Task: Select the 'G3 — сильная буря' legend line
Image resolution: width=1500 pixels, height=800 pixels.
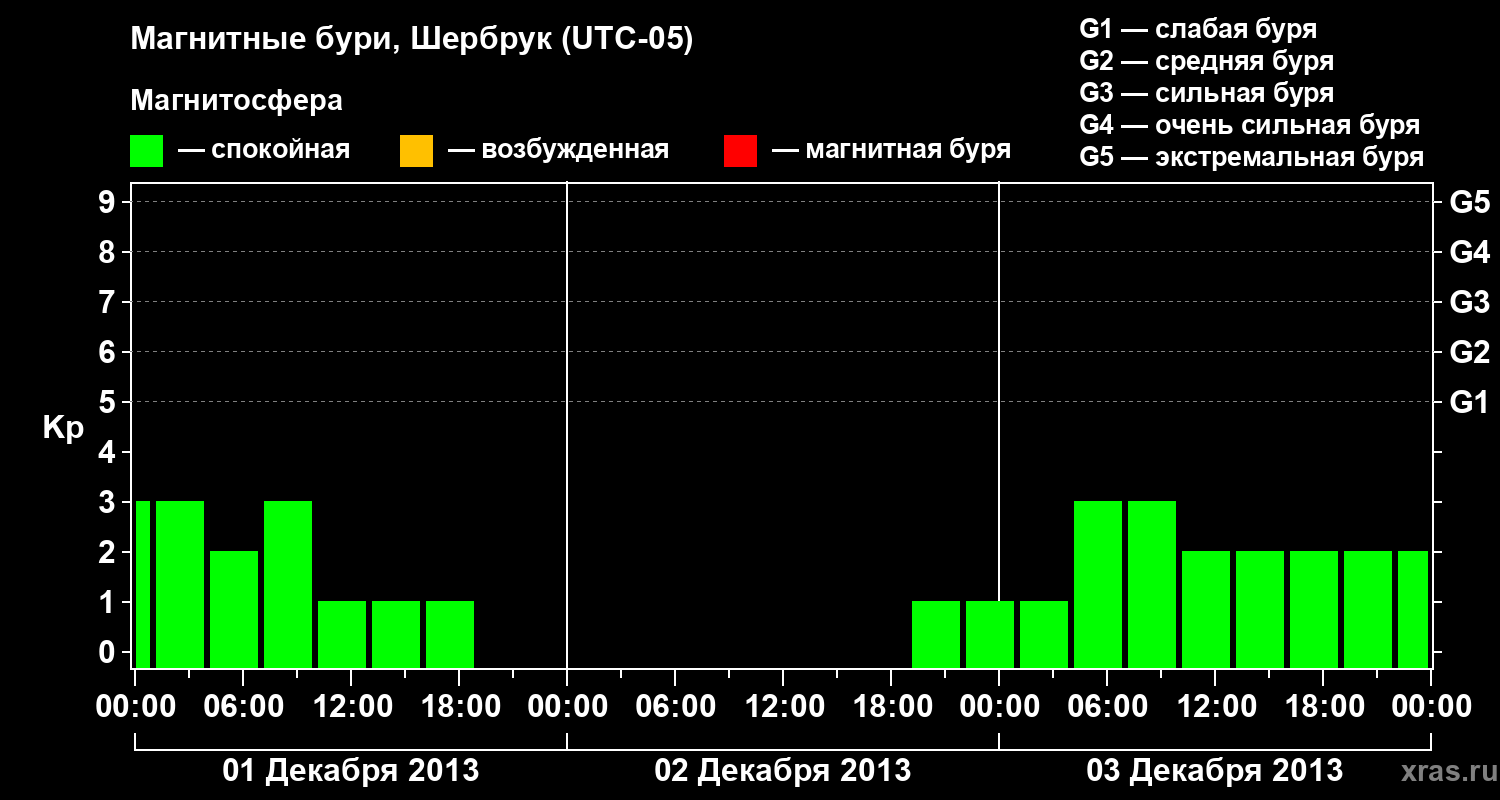Action: pyautogui.click(x=1206, y=93)
